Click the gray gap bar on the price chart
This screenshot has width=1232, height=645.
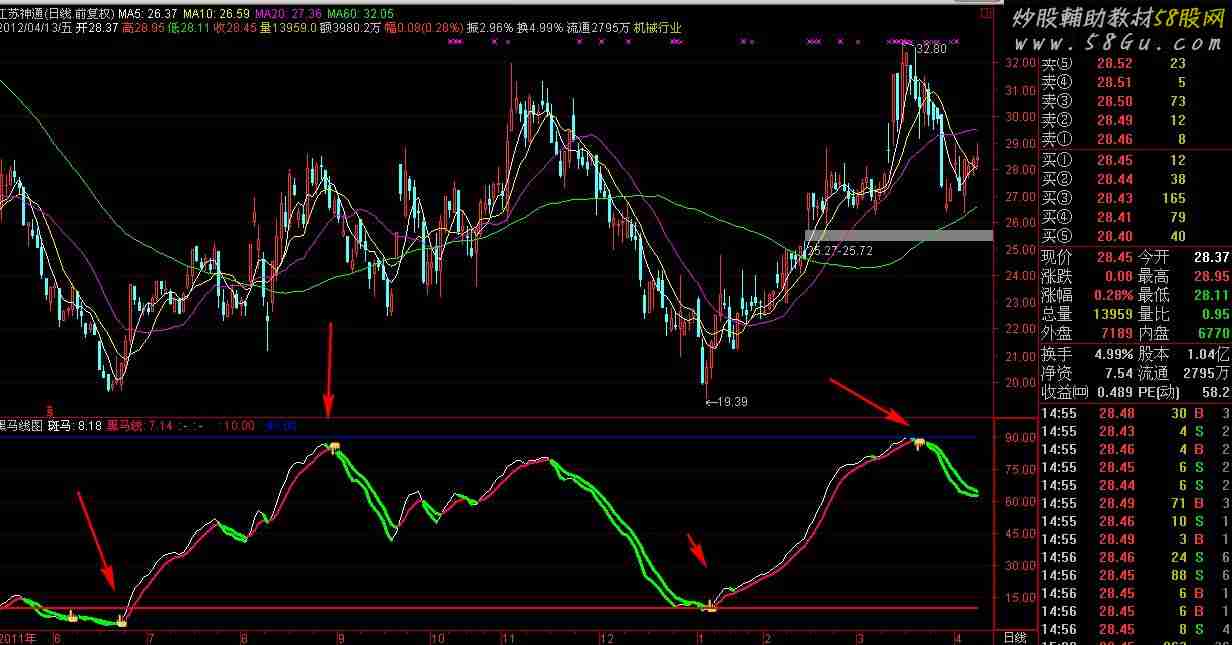(898, 235)
